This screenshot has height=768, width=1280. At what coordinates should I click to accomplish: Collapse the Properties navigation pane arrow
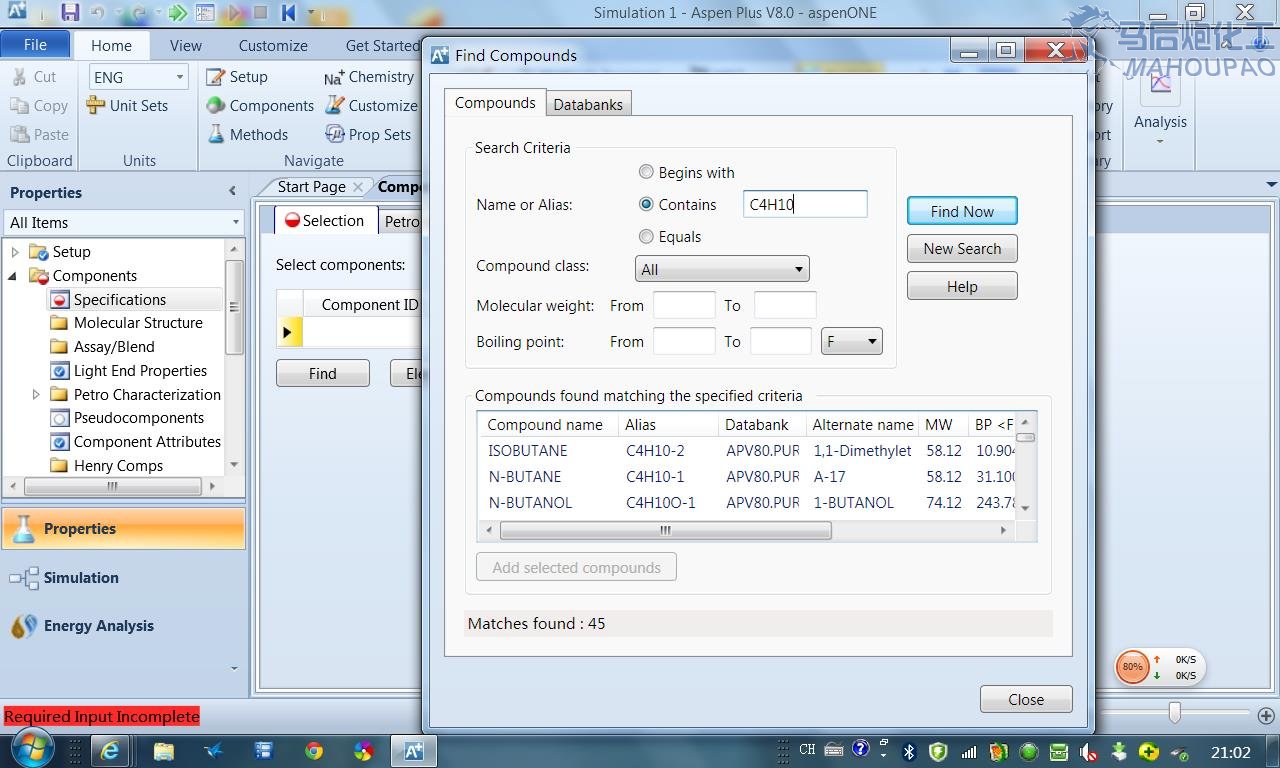[232, 191]
